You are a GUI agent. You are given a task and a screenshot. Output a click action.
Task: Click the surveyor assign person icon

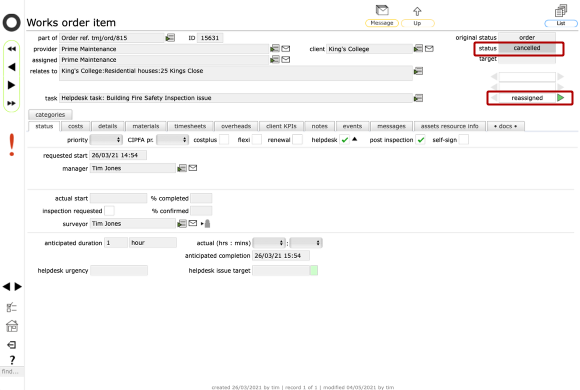[206, 223]
